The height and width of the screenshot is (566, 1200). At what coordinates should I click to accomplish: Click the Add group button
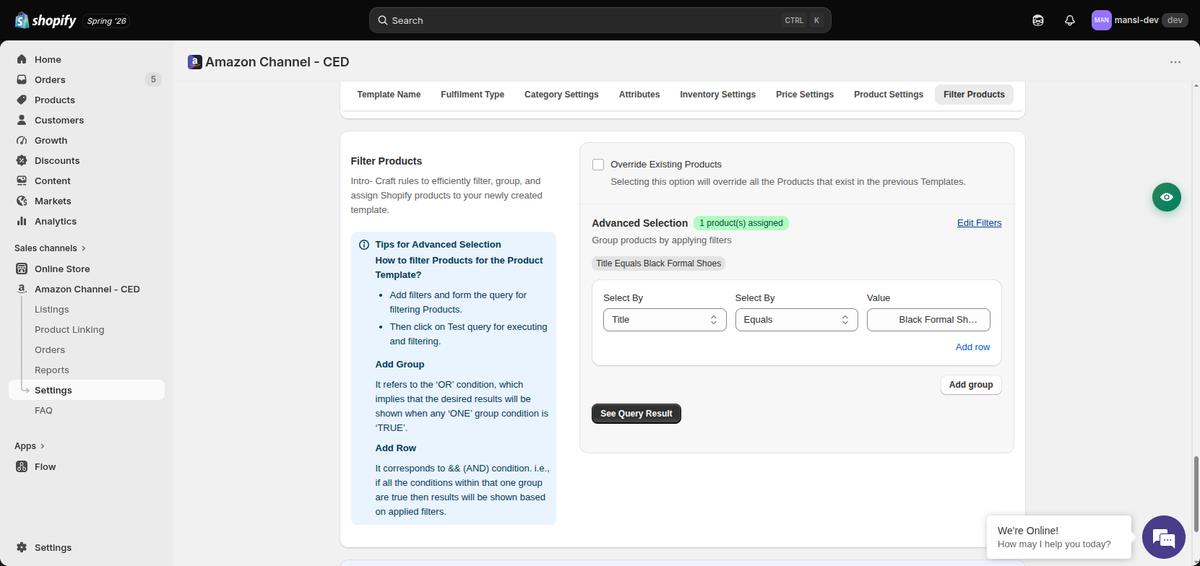(971, 385)
